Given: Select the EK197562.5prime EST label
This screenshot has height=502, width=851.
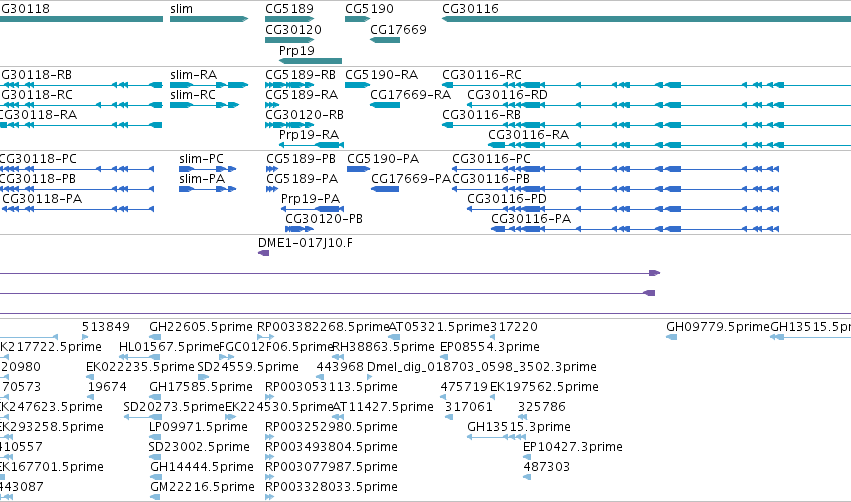Looking at the screenshot, I should (x=544, y=387).
